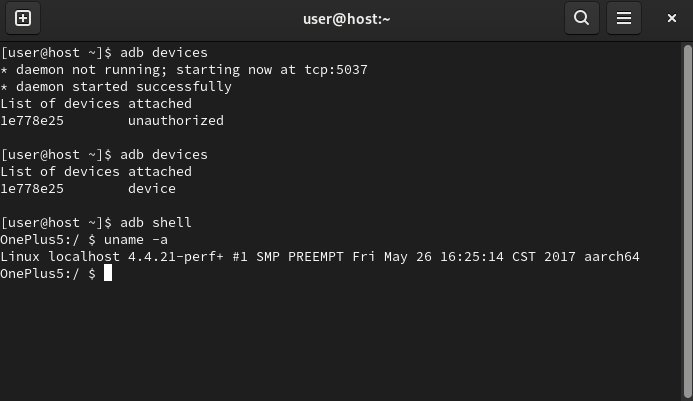Viewport: 693px width, 401px height.
Task: Click the vertical scrollbar on the right
Action: pos(687,221)
